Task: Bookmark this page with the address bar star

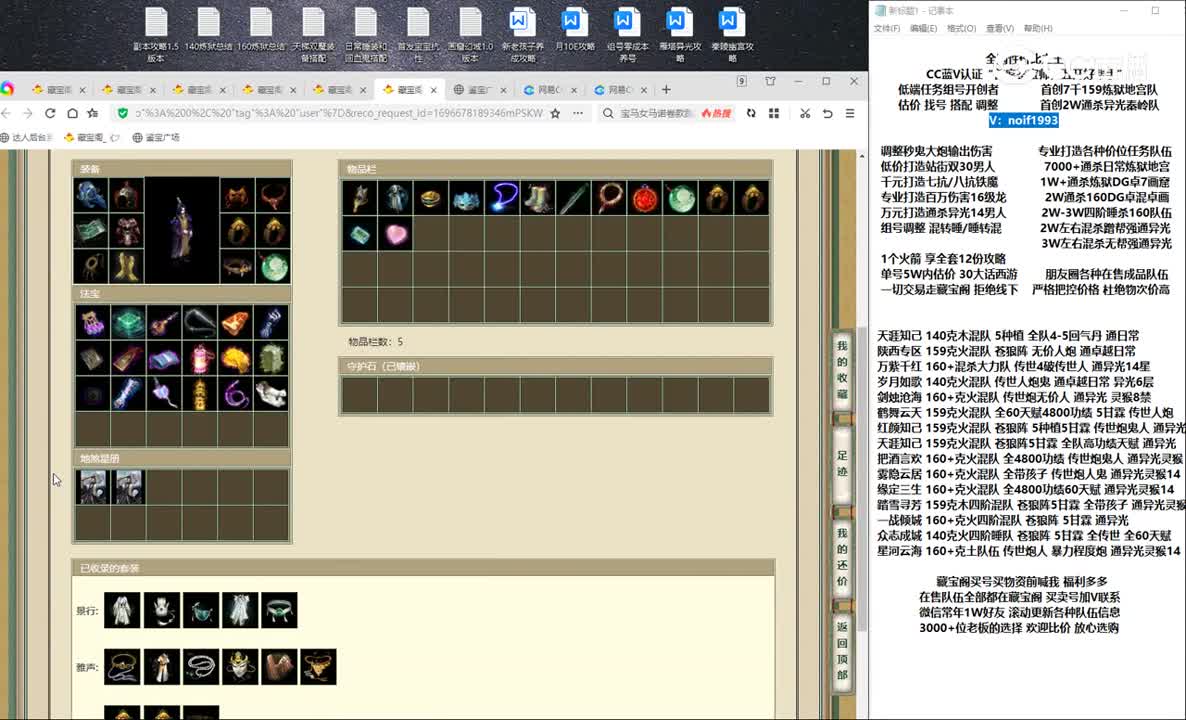Action: pyautogui.click(x=555, y=113)
